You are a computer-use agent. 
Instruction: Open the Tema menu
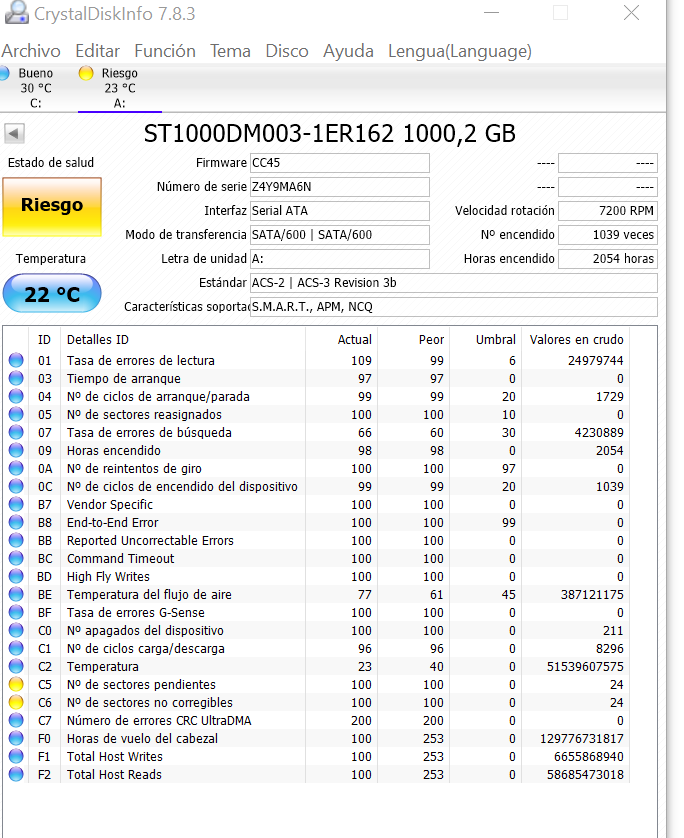click(x=230, y=51)
